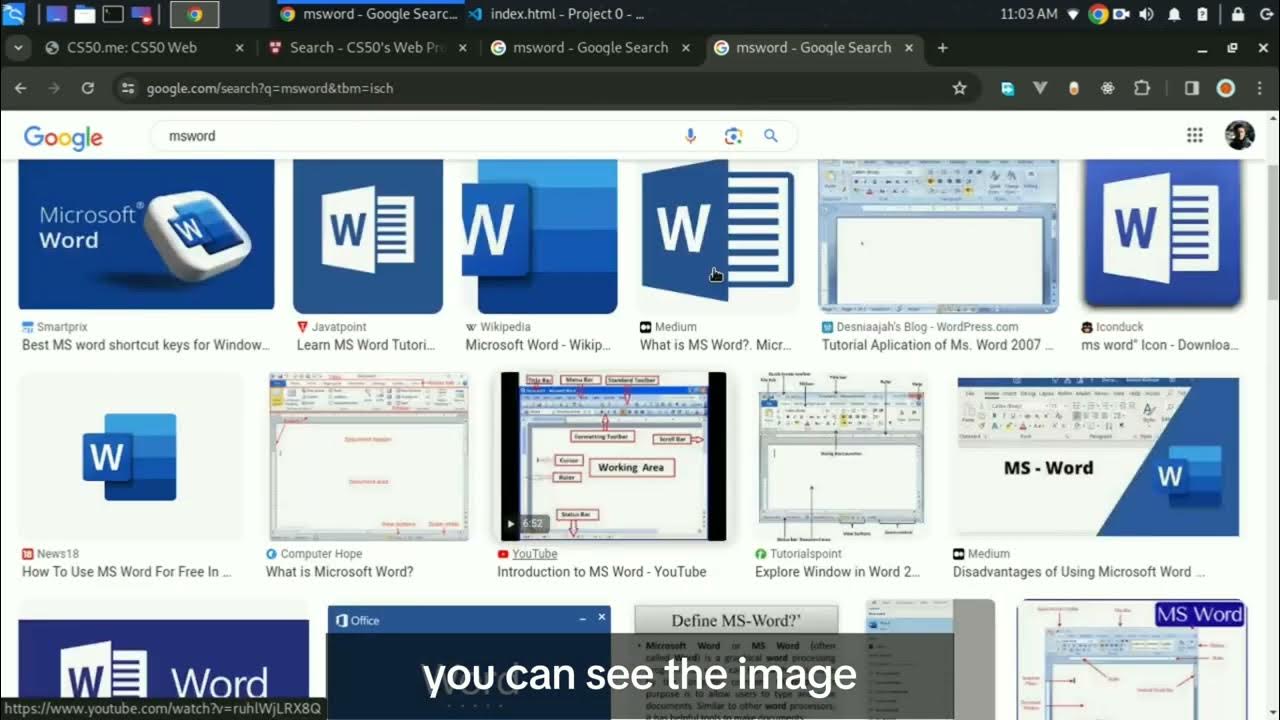
Task: Click the msword search input box
Action: [420, 136]
